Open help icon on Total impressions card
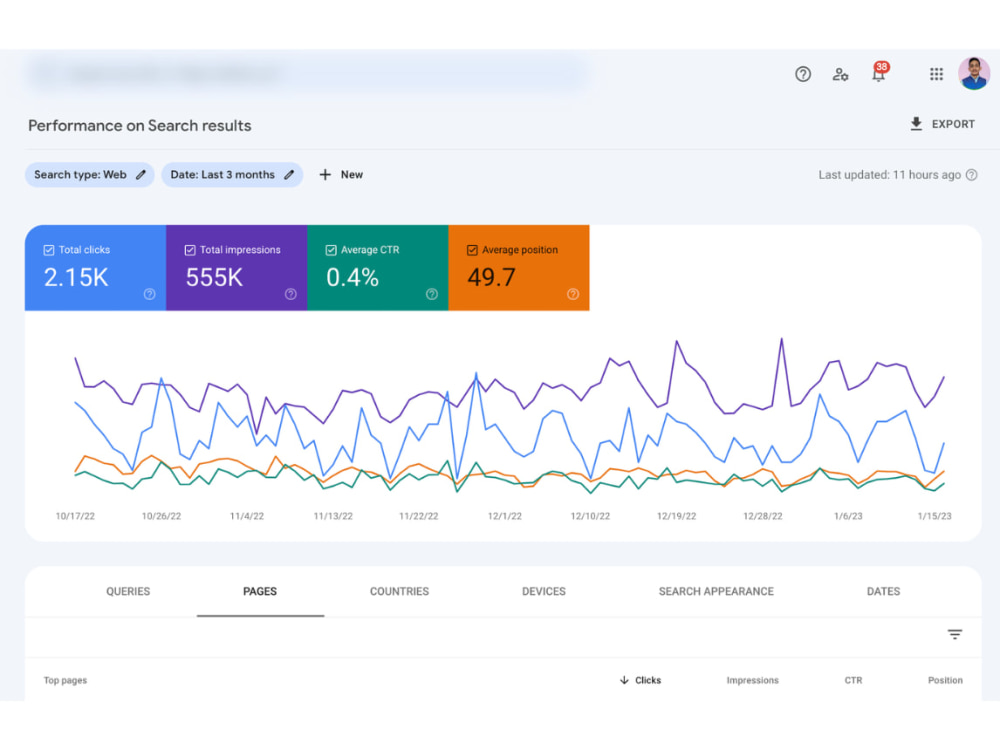Image resolution: width=1000 pixels, height=750 pixels. click(x=290, y=294)
